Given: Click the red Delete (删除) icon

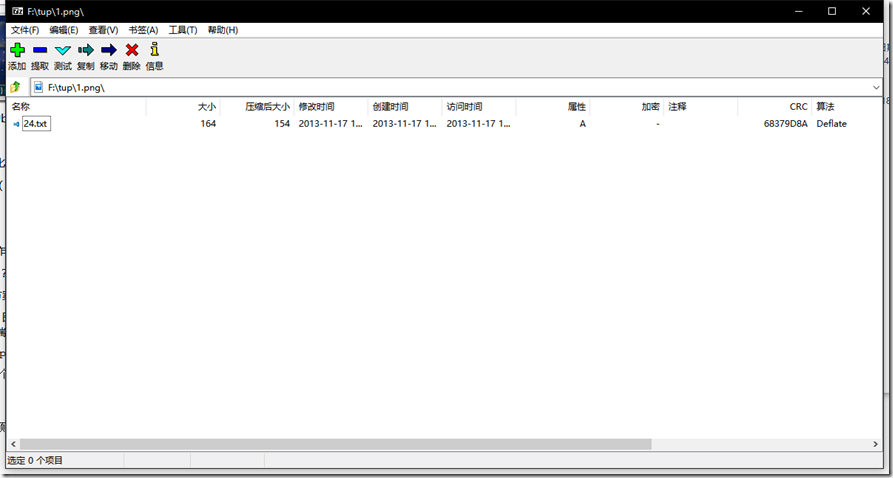Looking at the screenshot, I should 132,50.
